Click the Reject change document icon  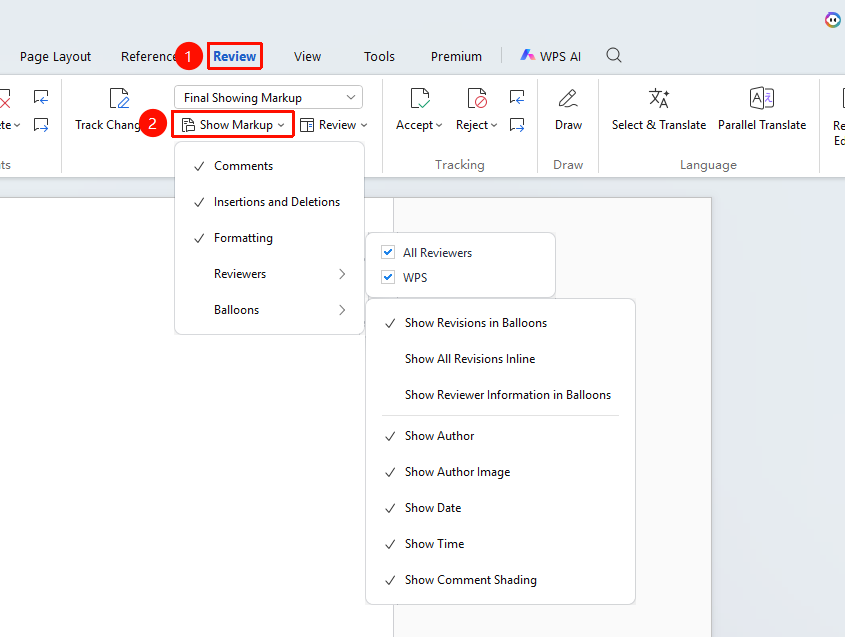[477, 99]
